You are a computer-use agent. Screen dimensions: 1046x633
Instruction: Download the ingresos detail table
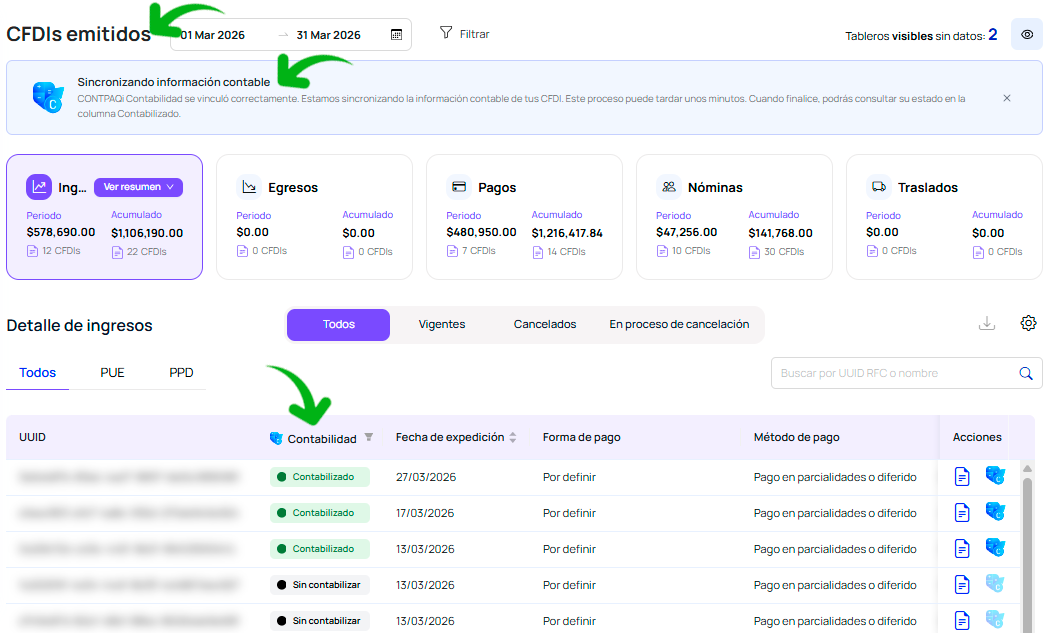987,324
